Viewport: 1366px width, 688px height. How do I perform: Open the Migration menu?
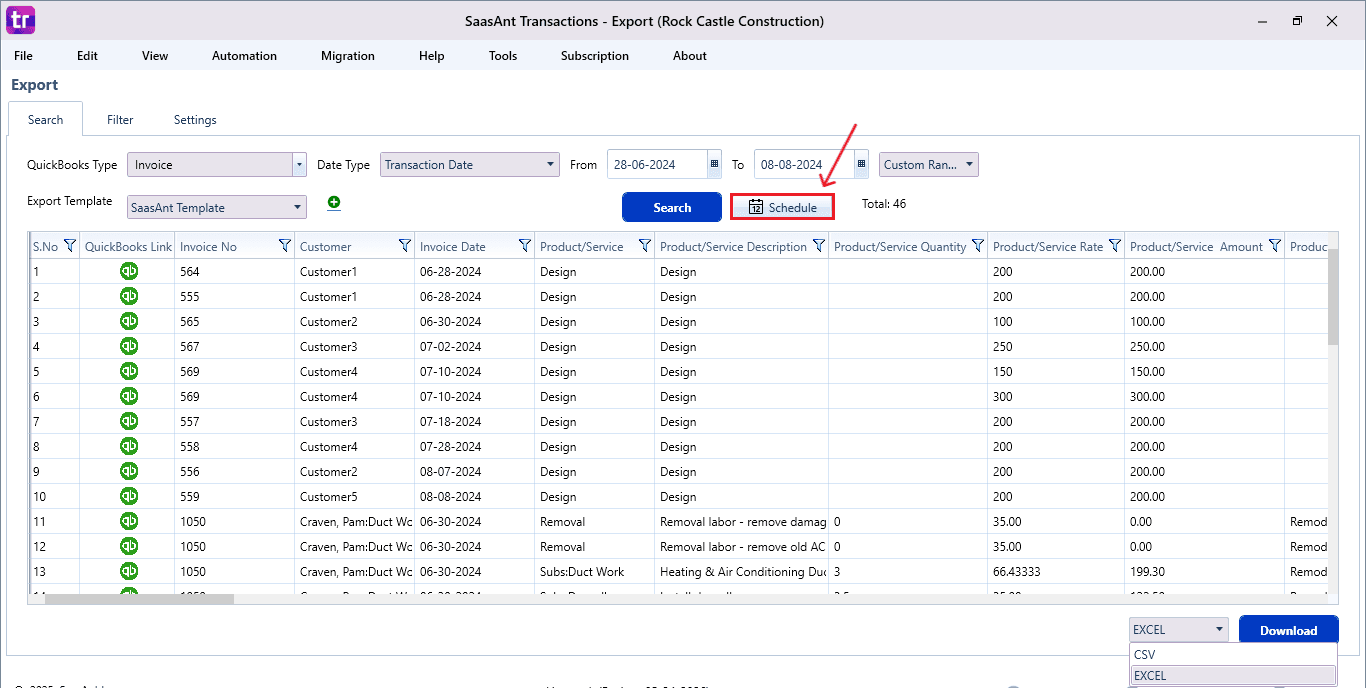348,56
